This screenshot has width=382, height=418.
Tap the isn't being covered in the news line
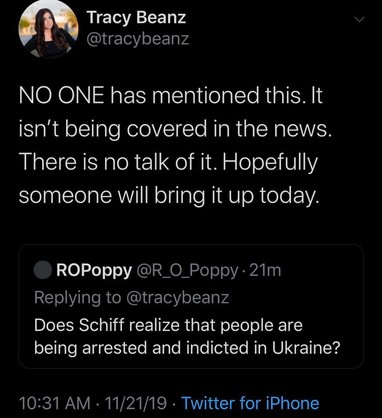[x=175, y=129]
